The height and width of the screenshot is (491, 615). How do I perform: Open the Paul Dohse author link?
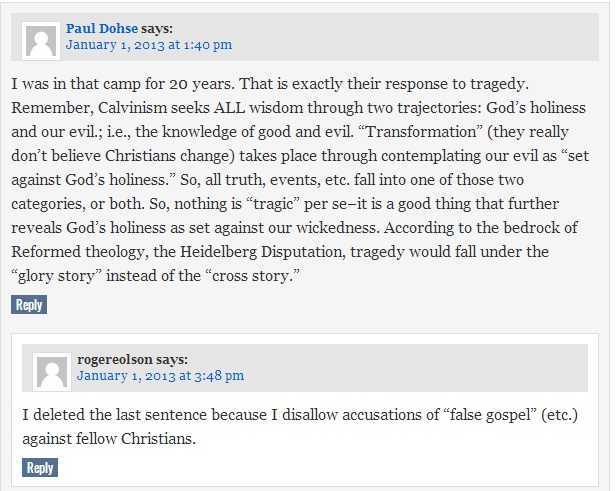coord(104,28)
